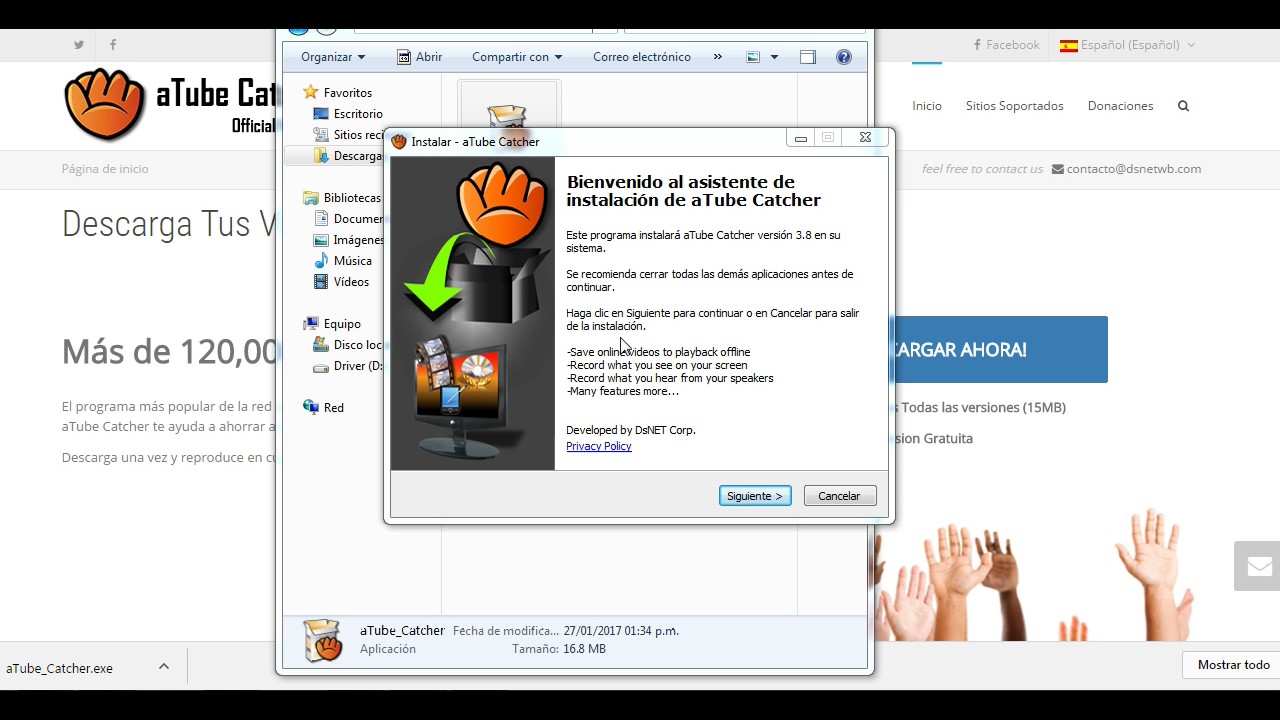Open Sitios Soportados in the site menu
The width and height of the screenshot is (1280, 720).
(x=1014, y=106)
